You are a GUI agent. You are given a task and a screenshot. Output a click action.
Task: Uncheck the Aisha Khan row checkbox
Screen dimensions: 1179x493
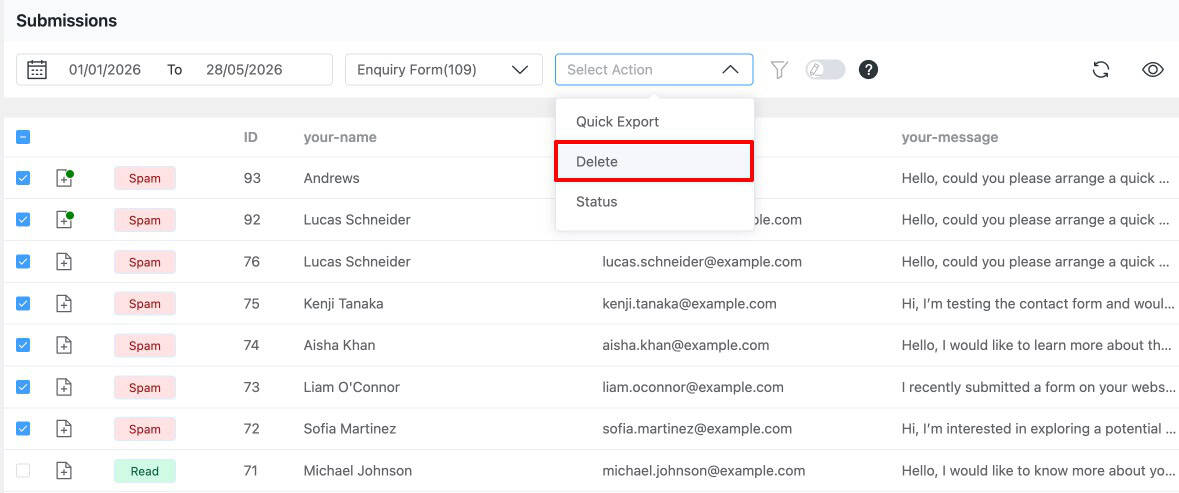pyautogui.click(x=23, y=346)
